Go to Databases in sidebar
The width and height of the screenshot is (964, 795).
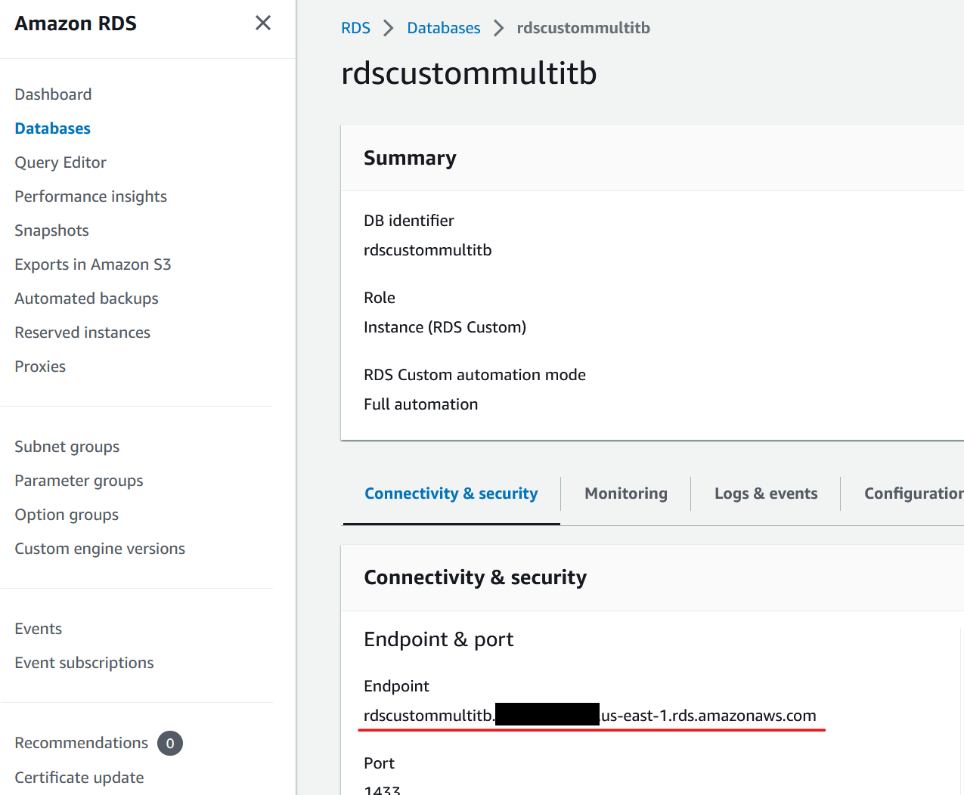52,129
